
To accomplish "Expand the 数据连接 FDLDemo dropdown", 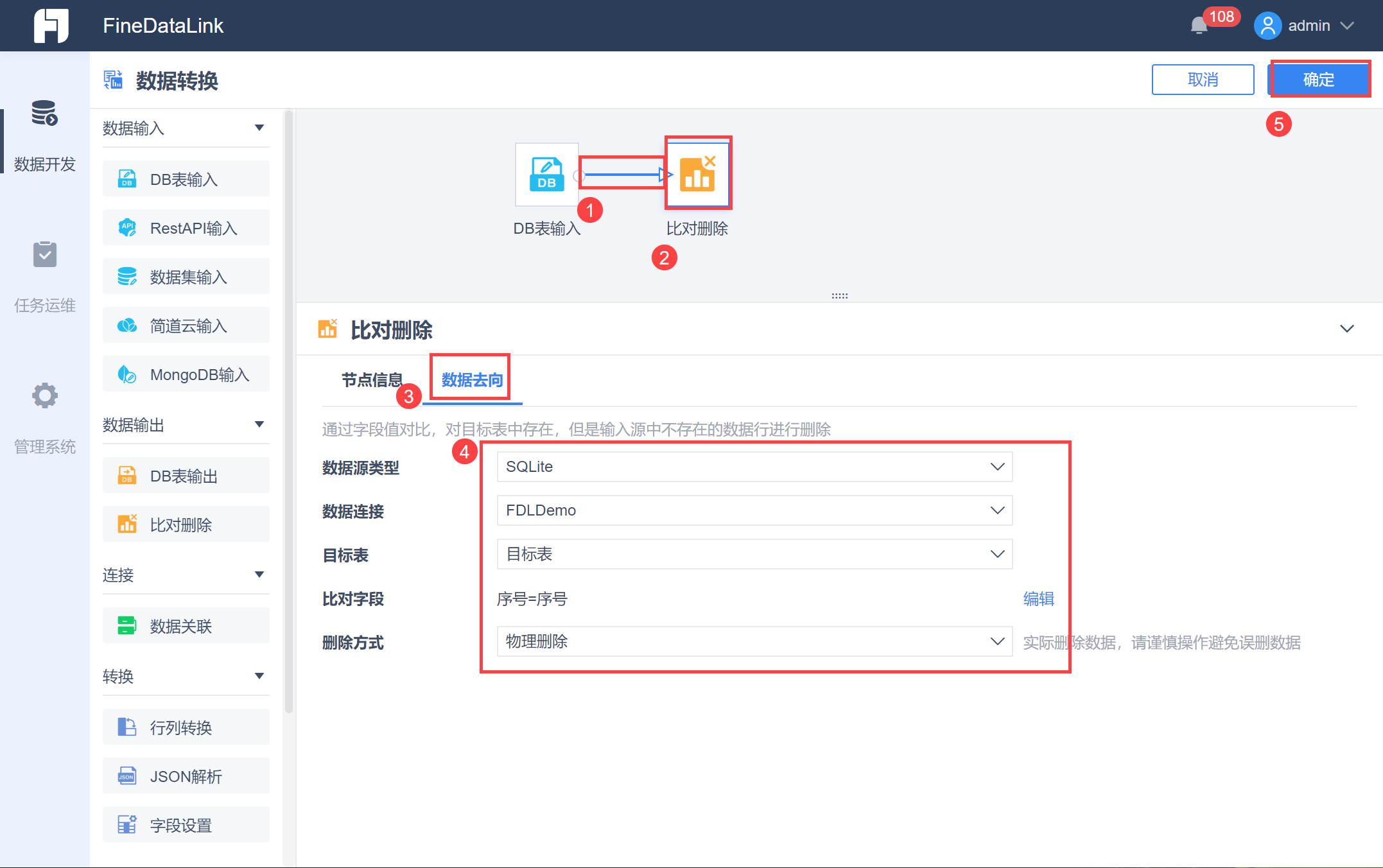I will (754, 510).
